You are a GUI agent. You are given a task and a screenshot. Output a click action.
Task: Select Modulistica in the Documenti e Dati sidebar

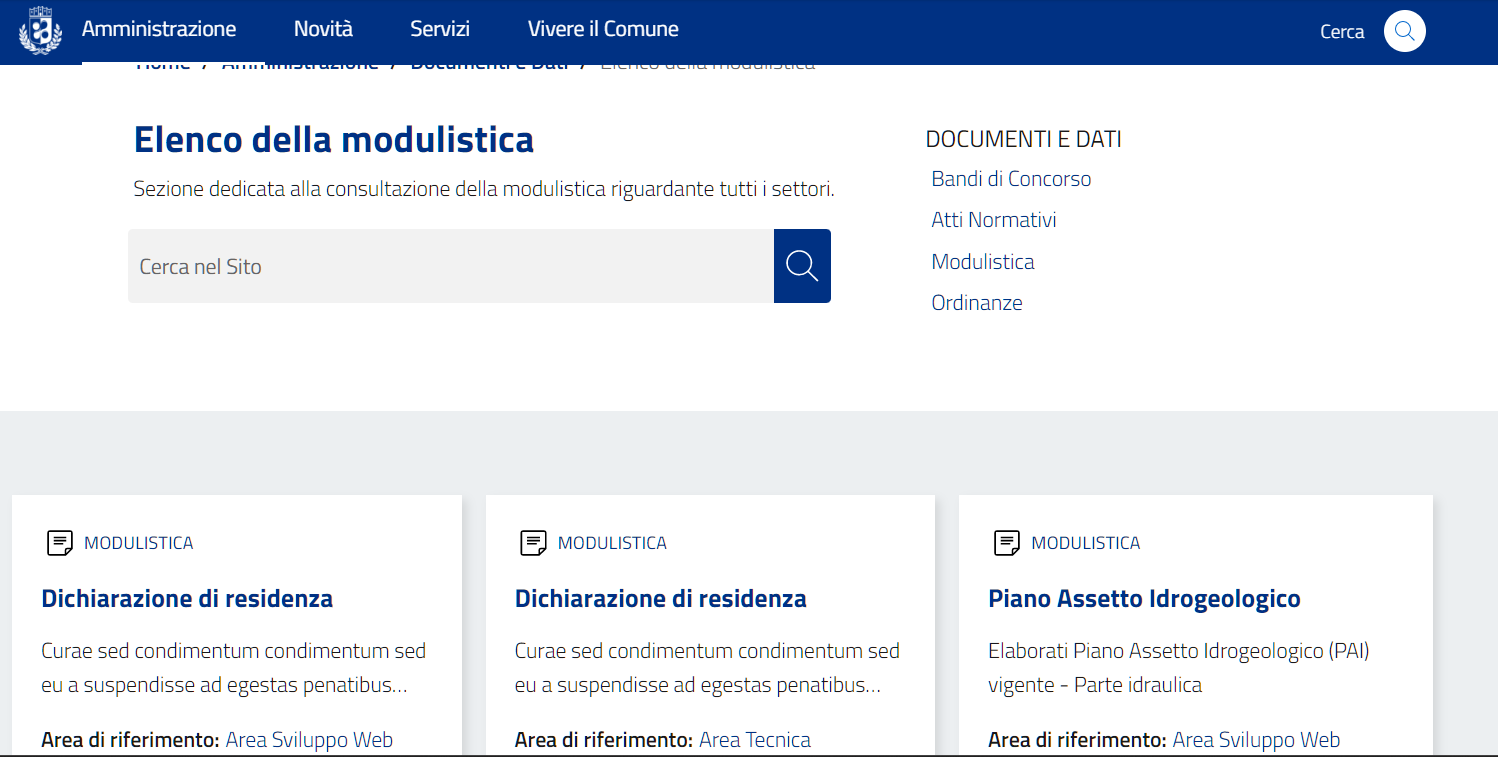pos(982,262)
